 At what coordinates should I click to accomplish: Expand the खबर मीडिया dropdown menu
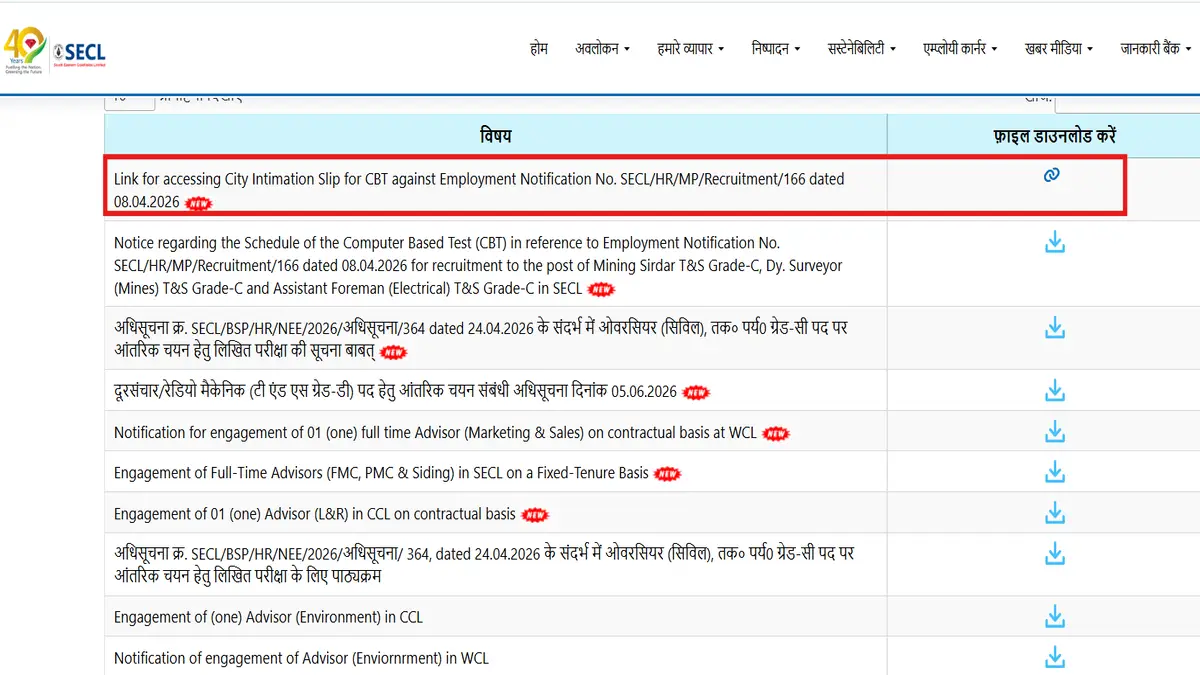(x=1059, y=48)
